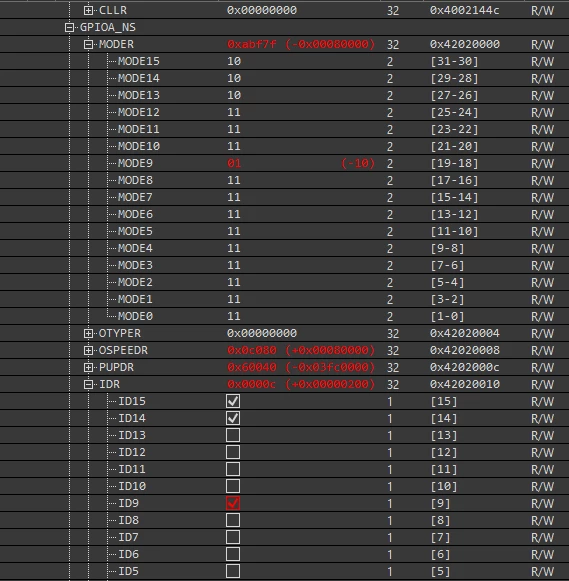Collapse the MODER register node
The width and height of the screenshot is (569, 581).
88,44
